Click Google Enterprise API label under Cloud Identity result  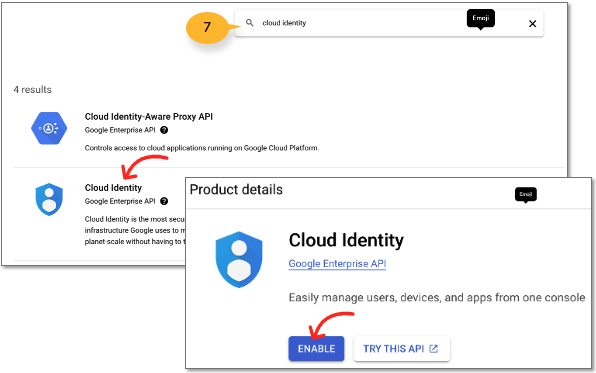[120, 201]
